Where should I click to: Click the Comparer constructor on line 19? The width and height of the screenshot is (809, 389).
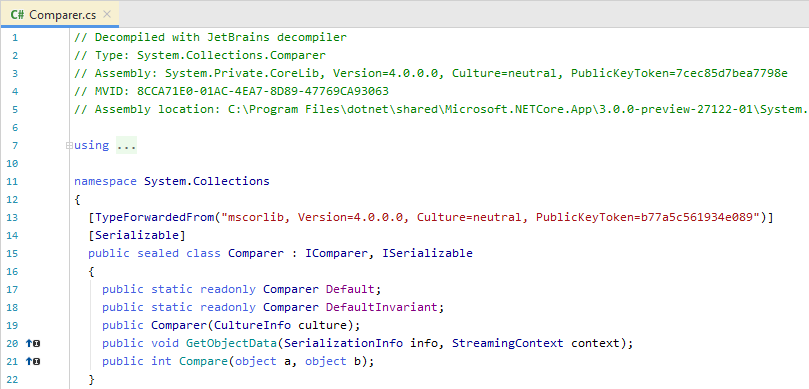point(179,325)
